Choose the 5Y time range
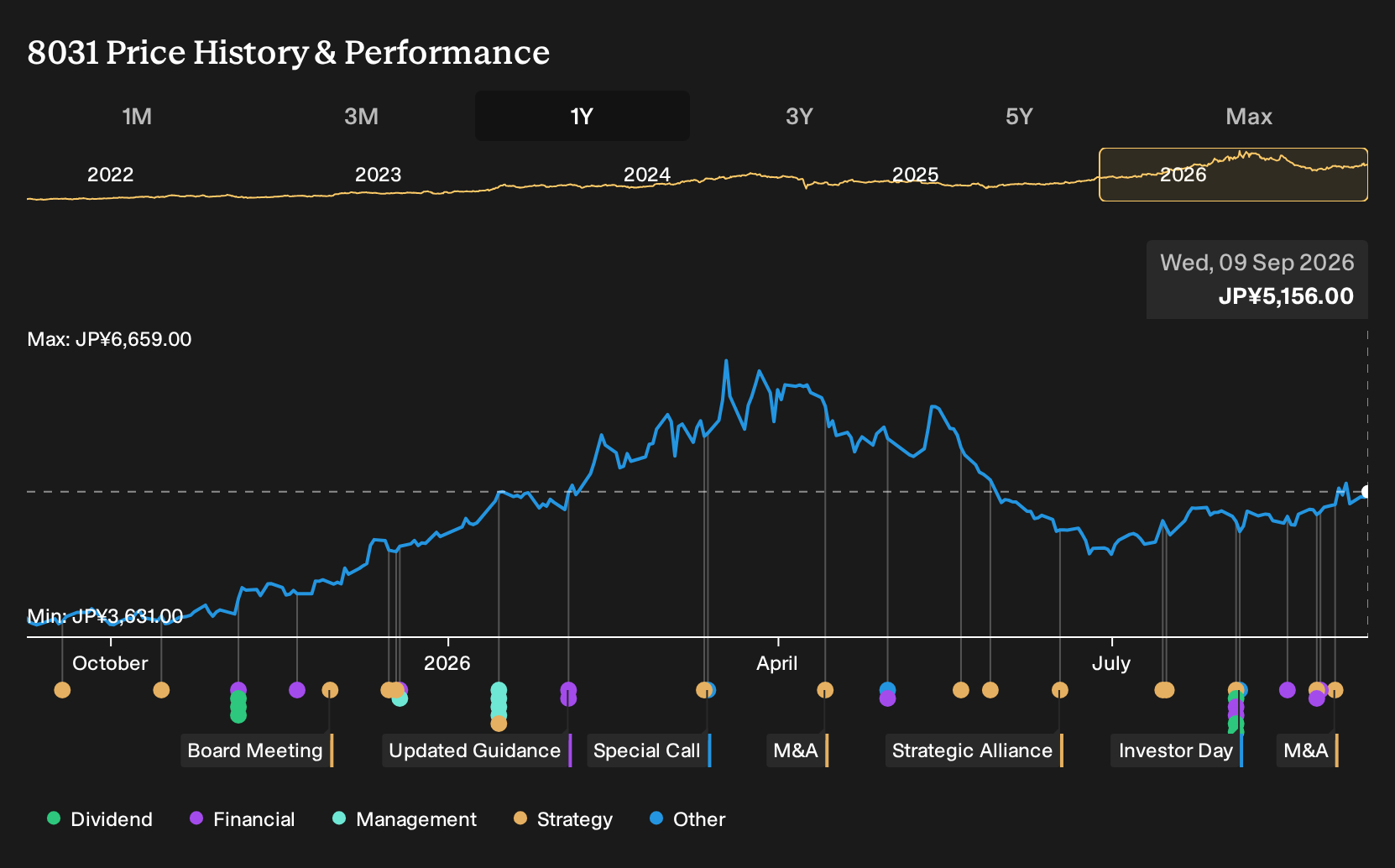The width and height of the screenshot is (1395, 868). 1019,117
